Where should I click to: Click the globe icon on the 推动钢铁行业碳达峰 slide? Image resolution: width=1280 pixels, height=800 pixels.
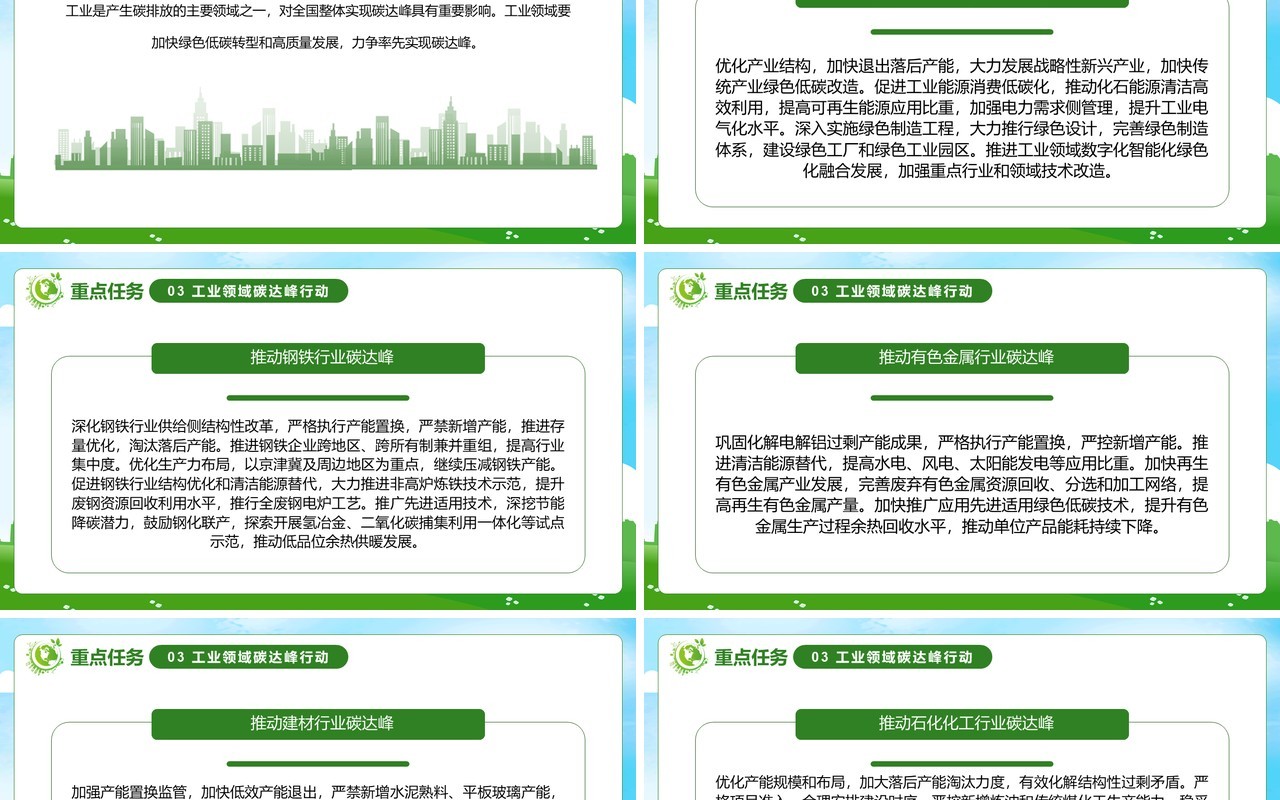(45, 290)
